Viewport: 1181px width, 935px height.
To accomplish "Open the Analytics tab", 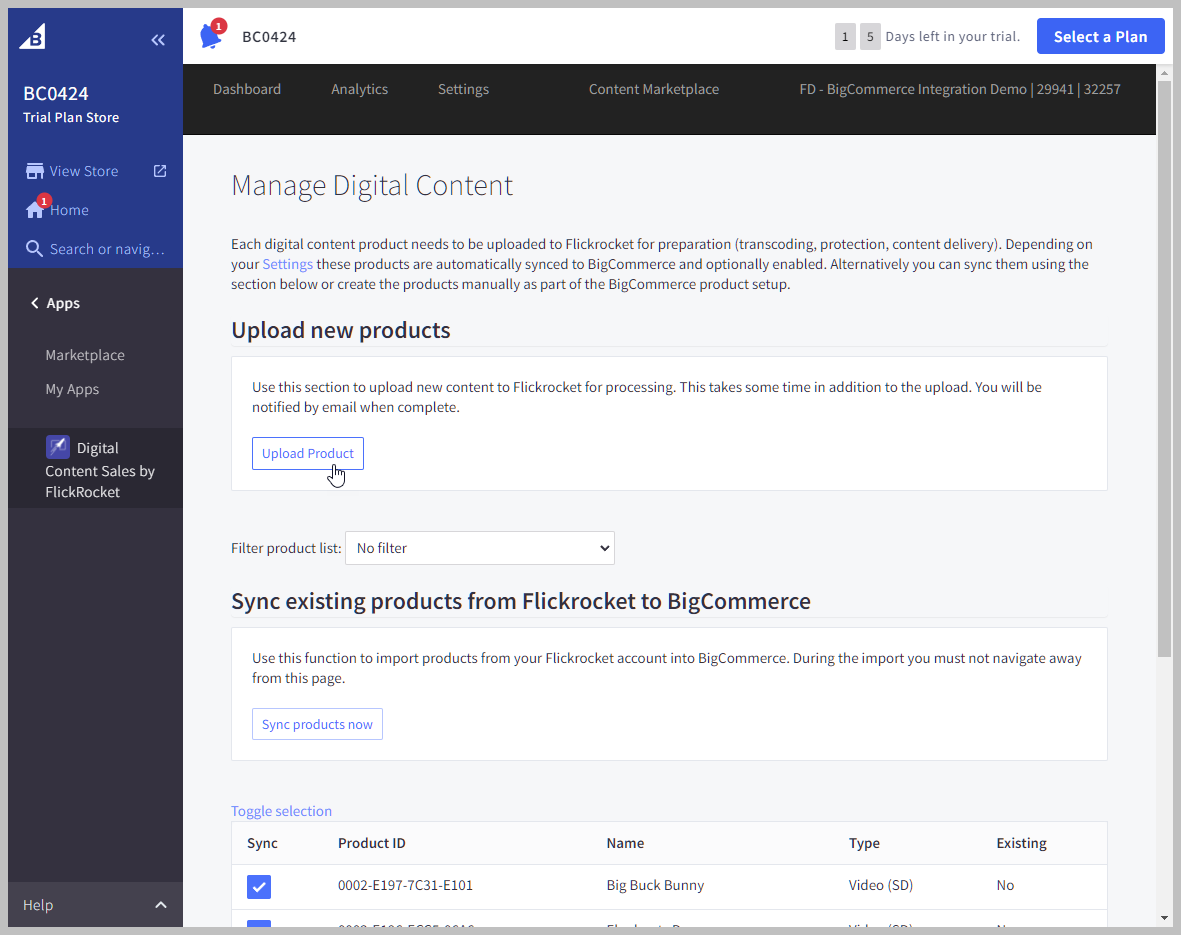I will point(359,89).
